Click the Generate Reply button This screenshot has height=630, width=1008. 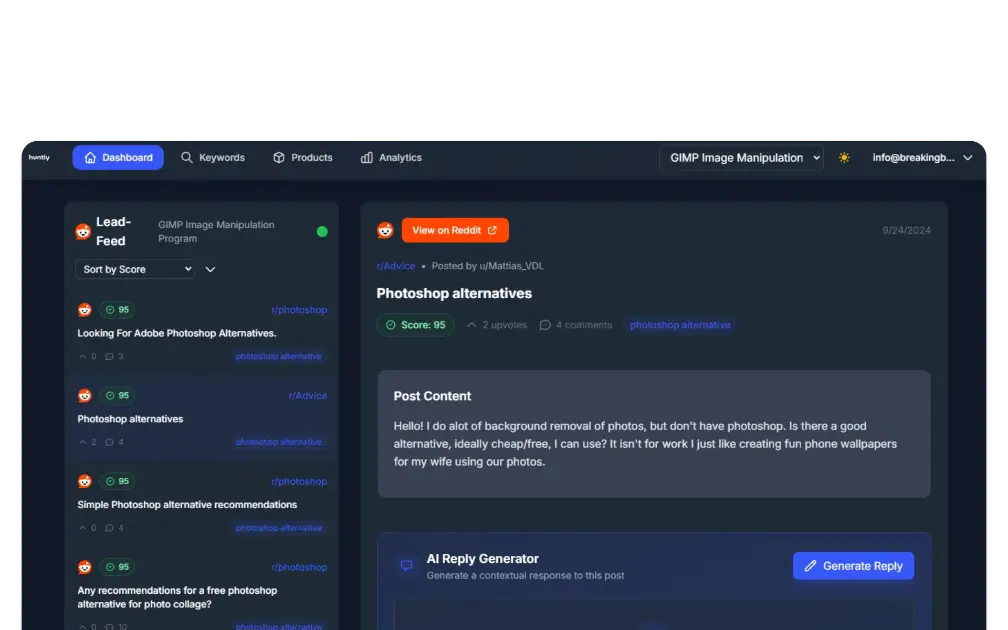pyautogui.click(x=853, y=566)
